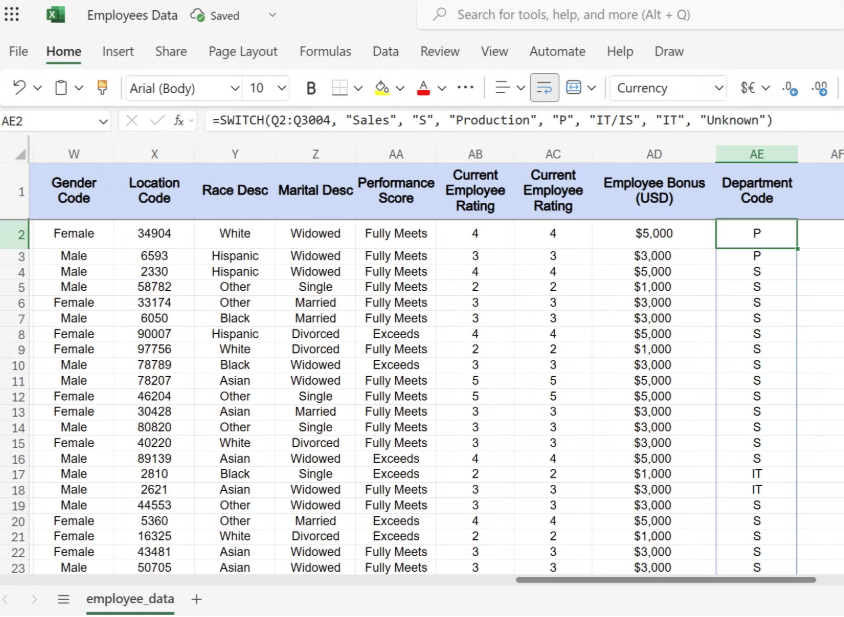Image resolution: width=844 pixels, height=617 pixels.
Task: Apply the red font color
Action: point(424,88)
